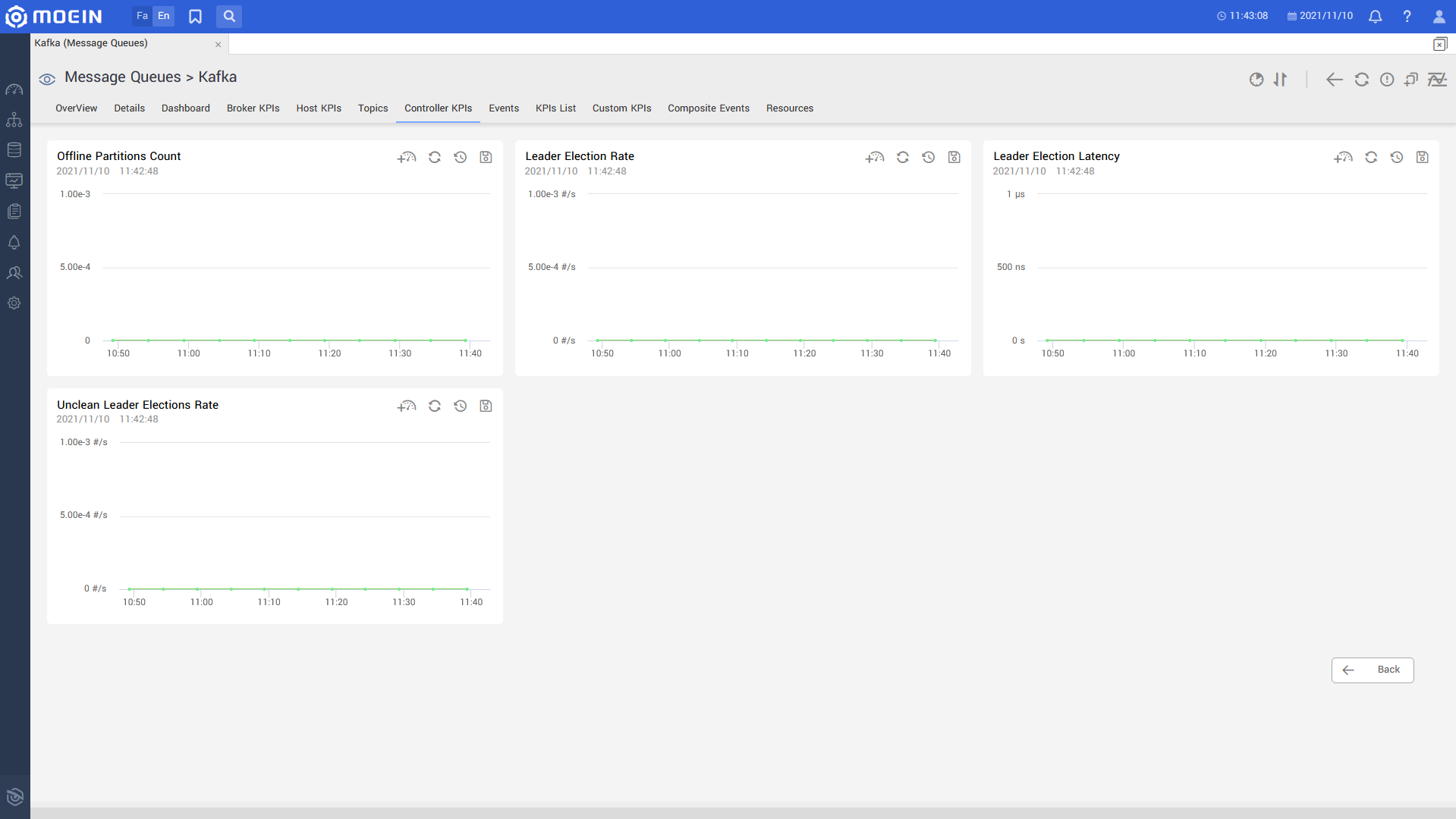1456x819 pixels.
Task: Switch language to En
Action: pos(164,16)
